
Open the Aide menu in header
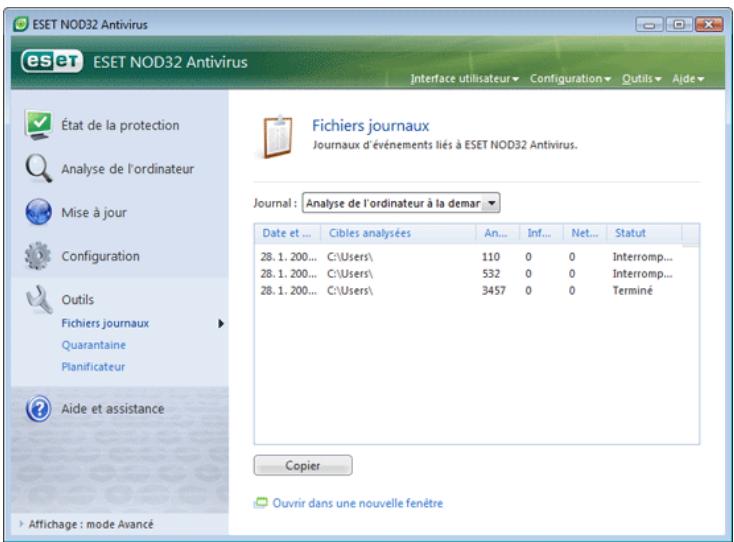point(688,79)
